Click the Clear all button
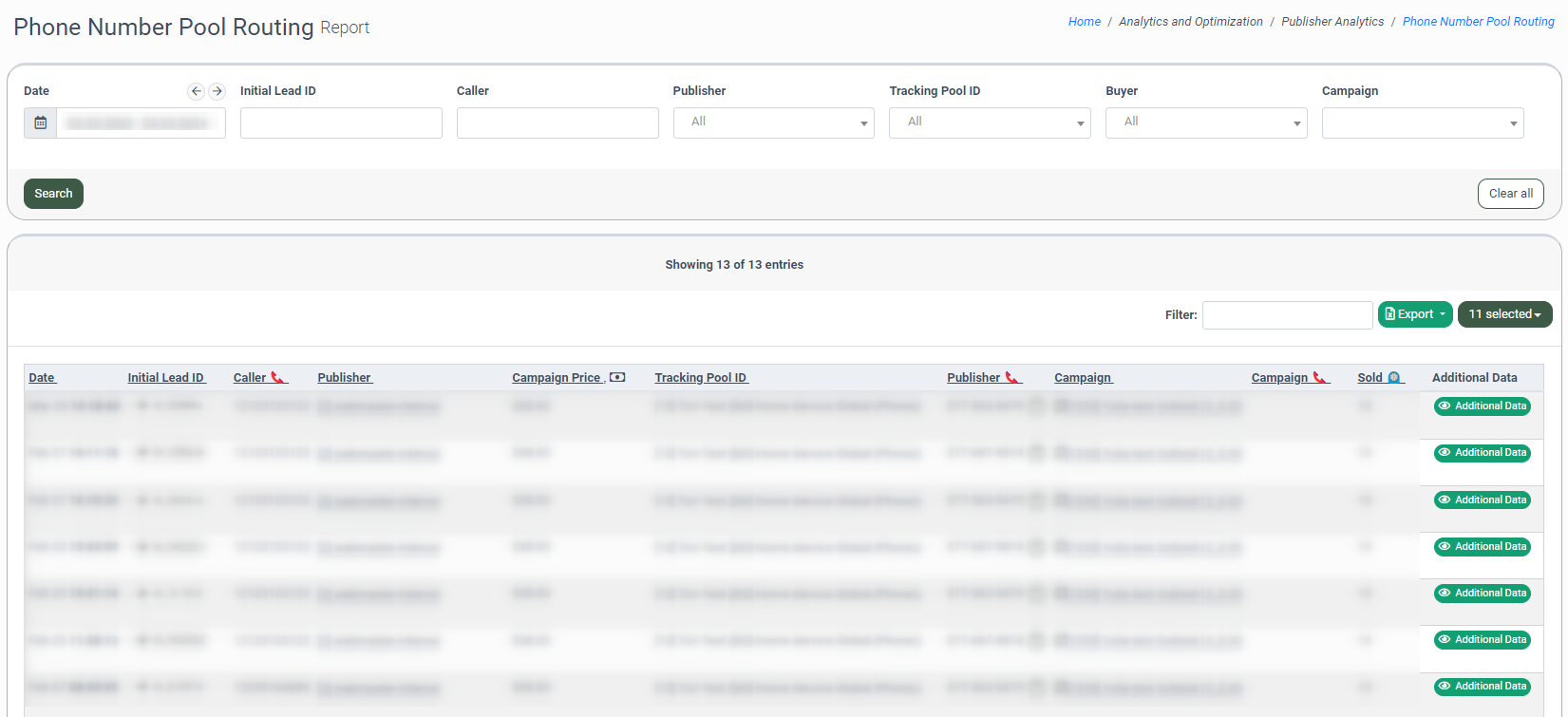The image size is (1568, 717). click(1510, 194)
